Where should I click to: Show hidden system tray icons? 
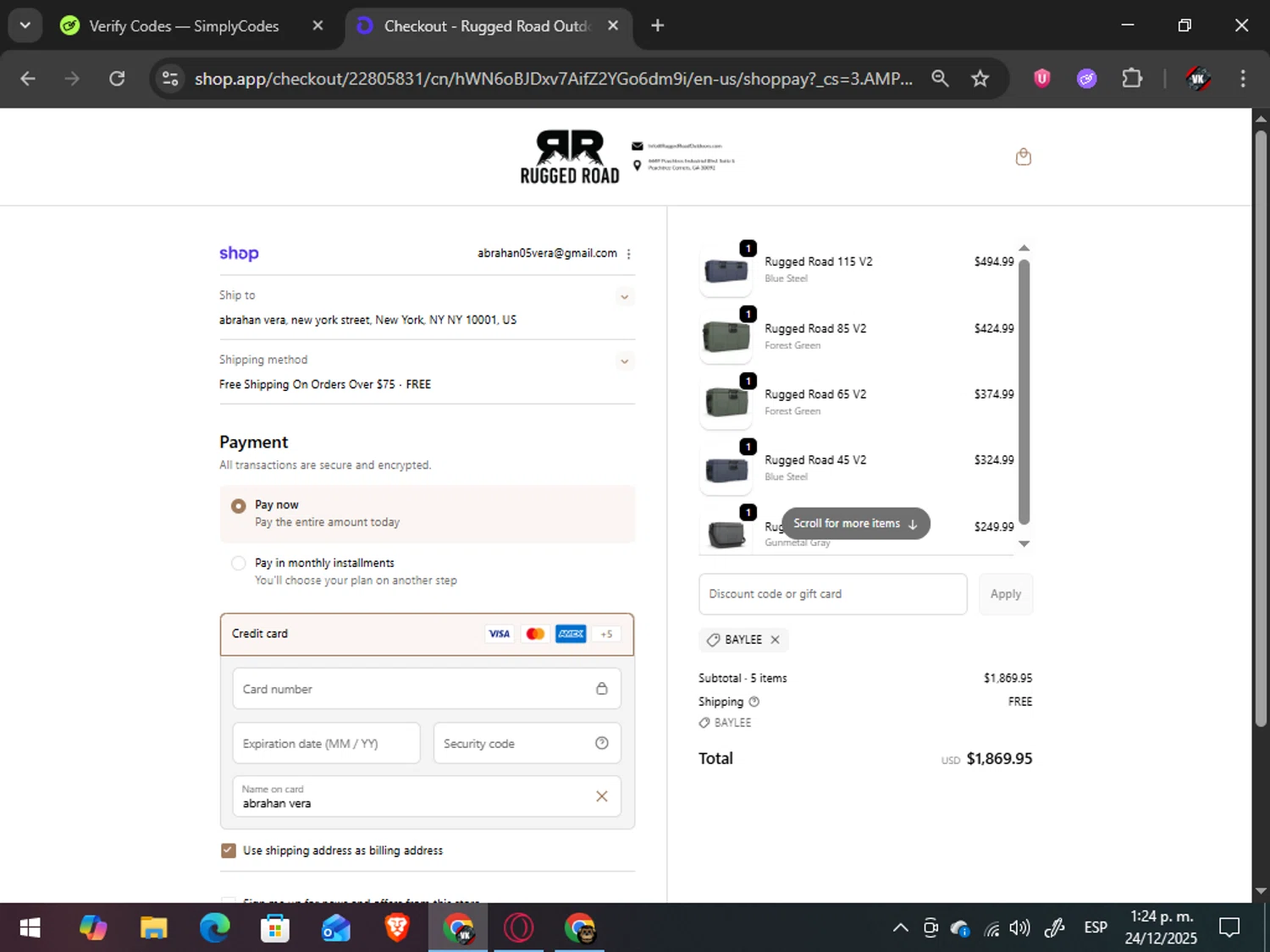pos(901,928)
